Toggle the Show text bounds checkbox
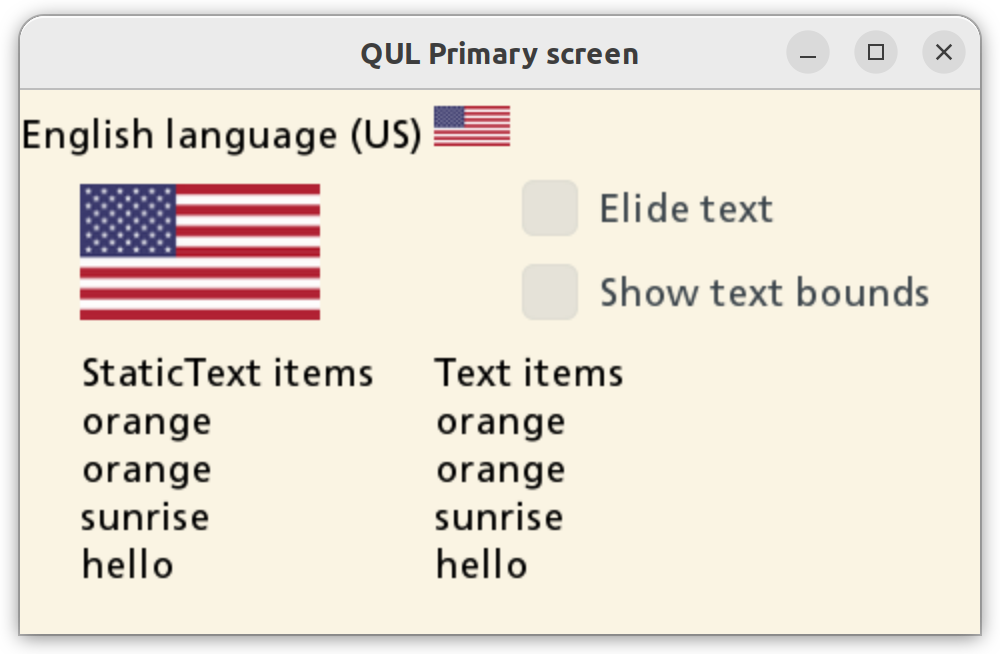This screenshot has width=1000, height=654. click(x=550, y=292)
